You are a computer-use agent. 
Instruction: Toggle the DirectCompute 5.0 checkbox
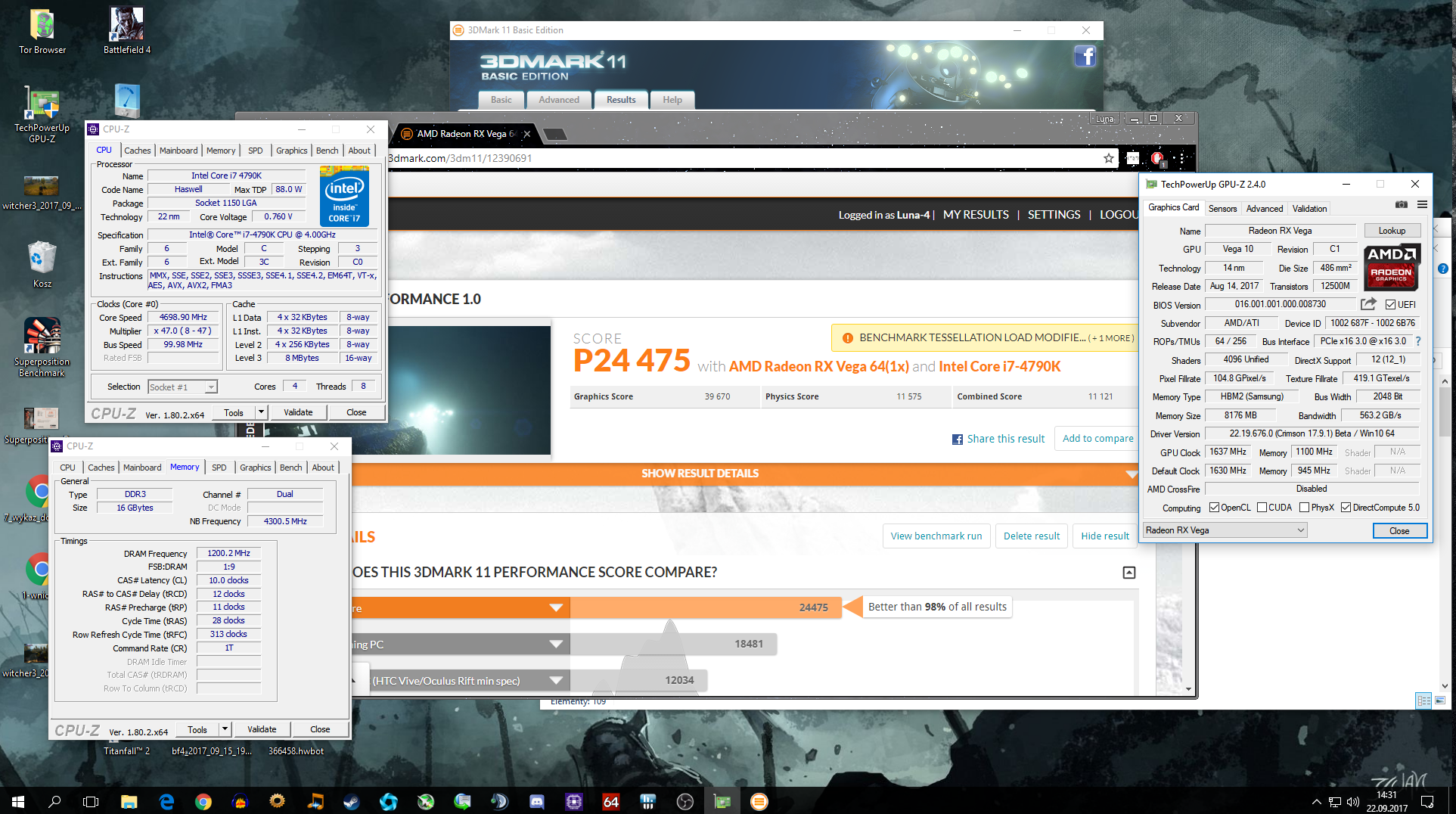pos(1346,508)
